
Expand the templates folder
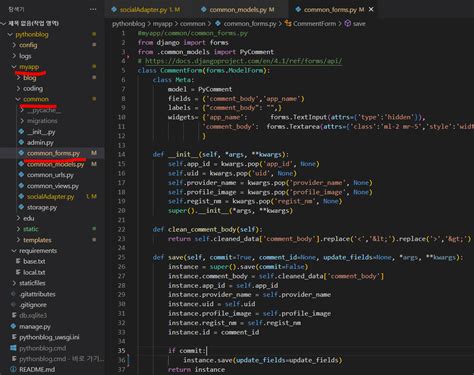(37, 240)
